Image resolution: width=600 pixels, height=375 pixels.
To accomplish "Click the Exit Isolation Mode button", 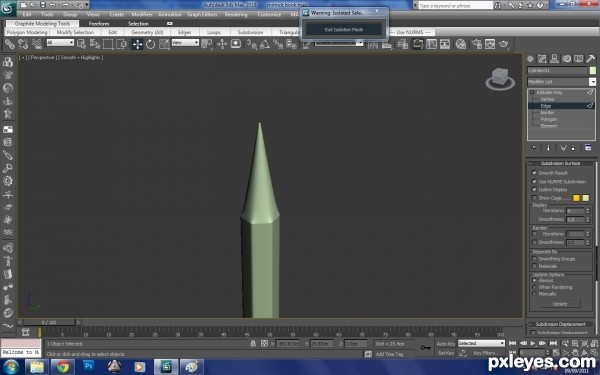I will pyautogui.click(x=344, y=29).
